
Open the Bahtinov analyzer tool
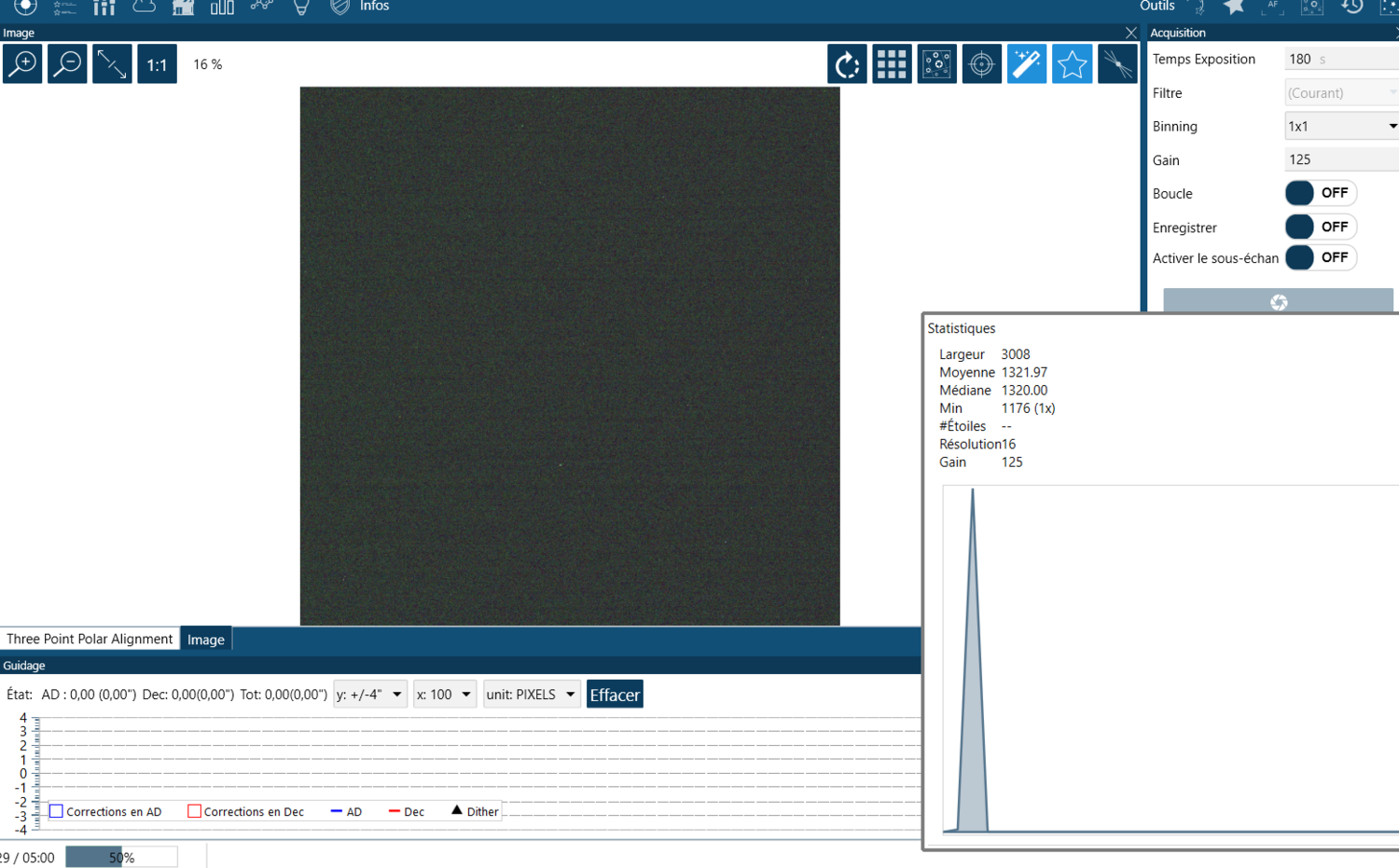(x=1116, y=63)
